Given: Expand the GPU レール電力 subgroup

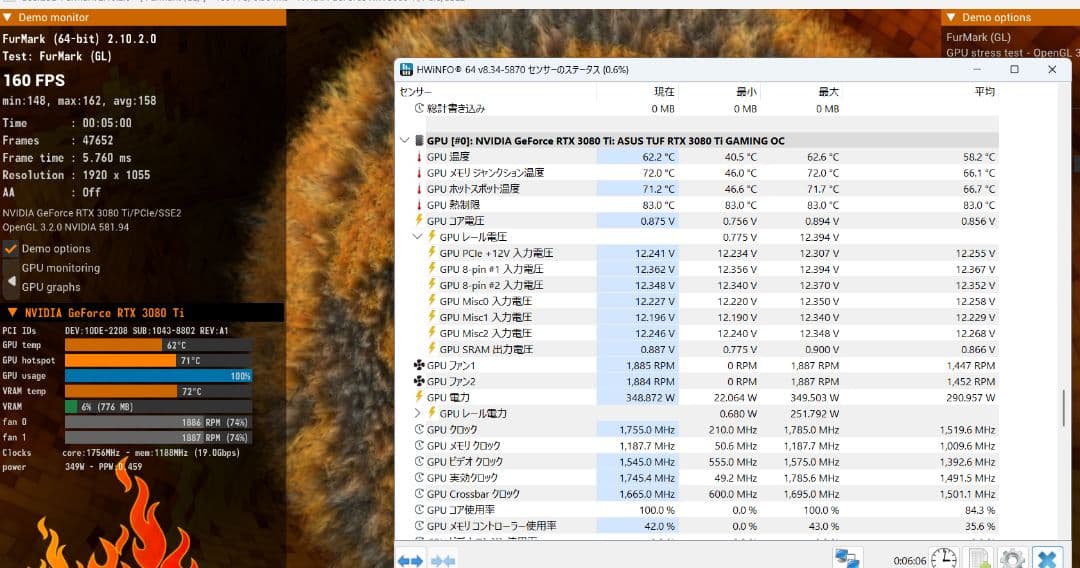Looking at the screenshot, I should [417, 413].
